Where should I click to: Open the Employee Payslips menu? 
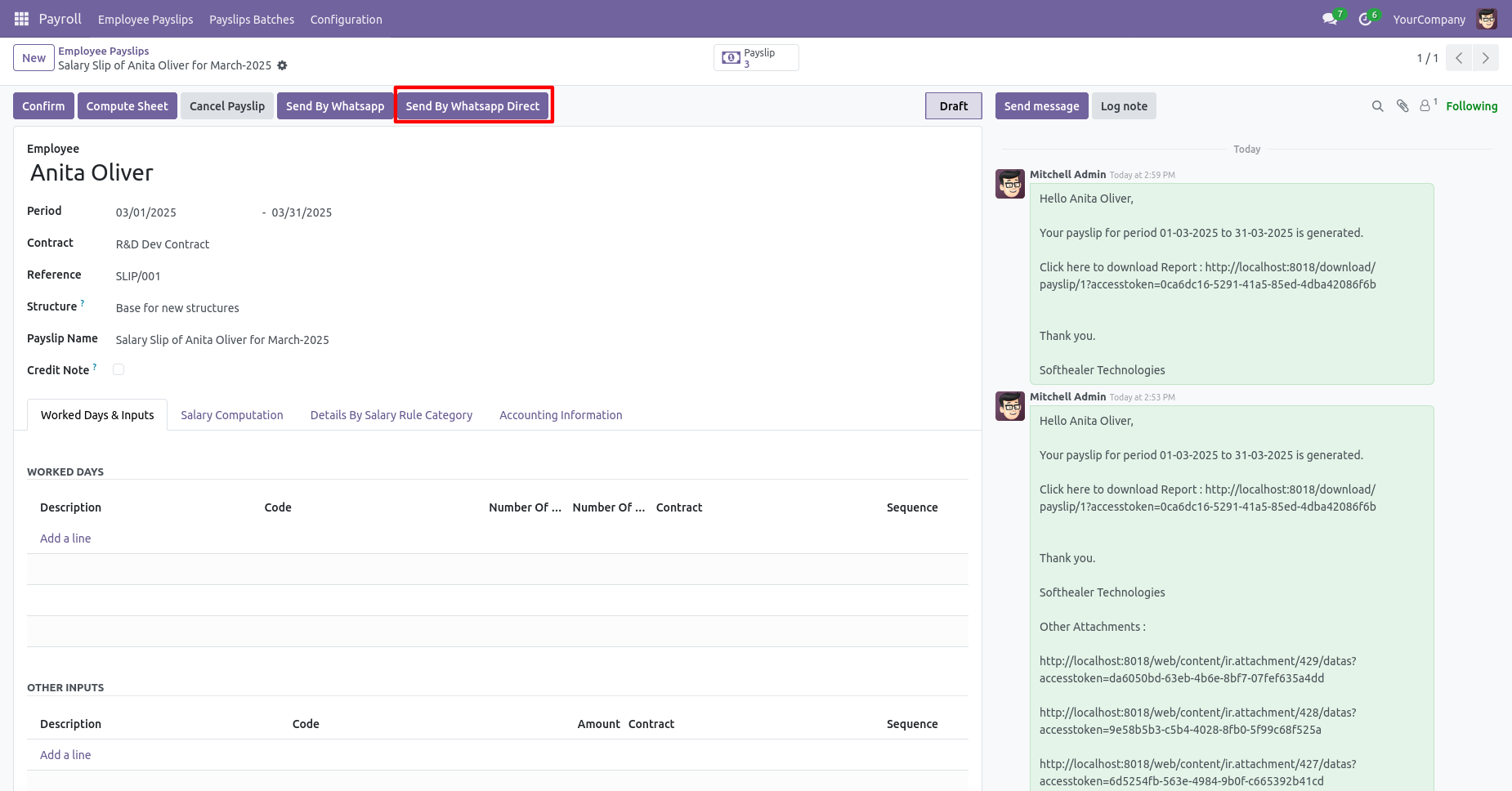tap(145, 20)
